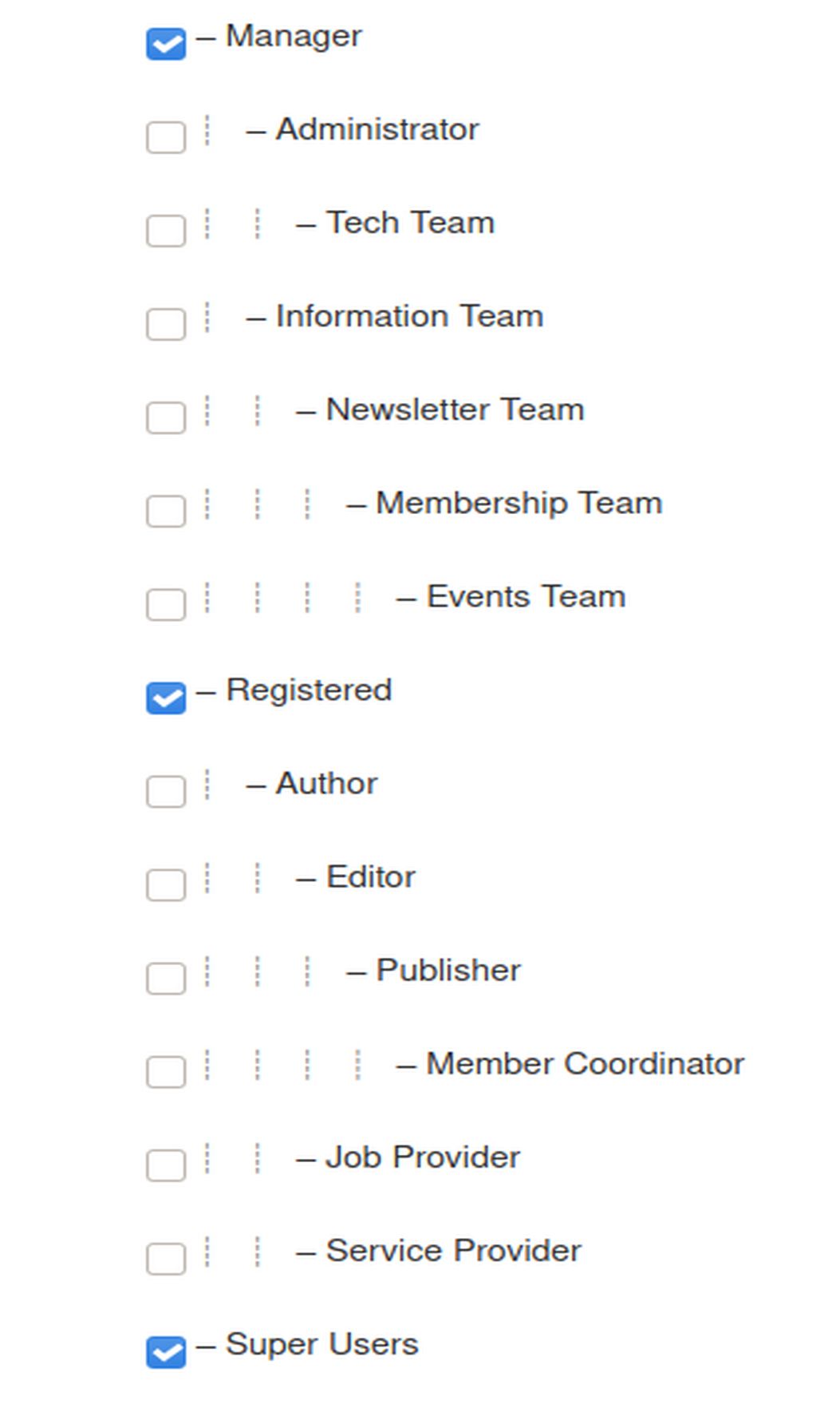The image size is (840, 1408).
Task: Click the Super Users label
Action: coord(321,1344)
